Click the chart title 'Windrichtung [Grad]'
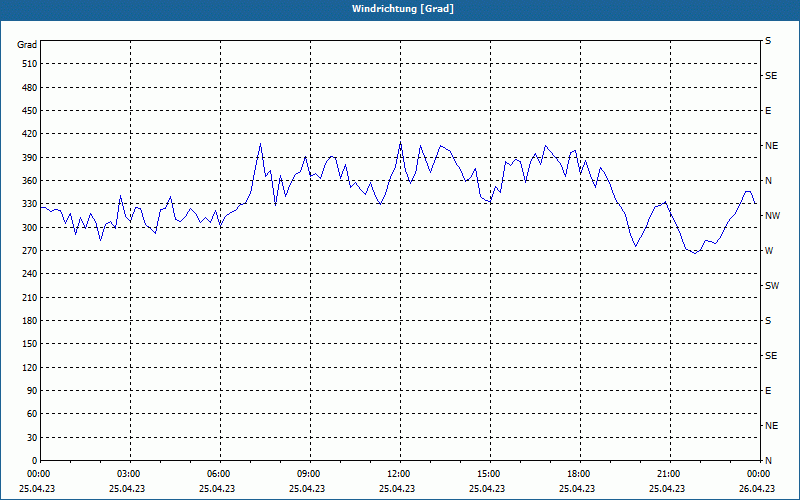This screenshot has width=800, height=500. [x=403, y=9]
